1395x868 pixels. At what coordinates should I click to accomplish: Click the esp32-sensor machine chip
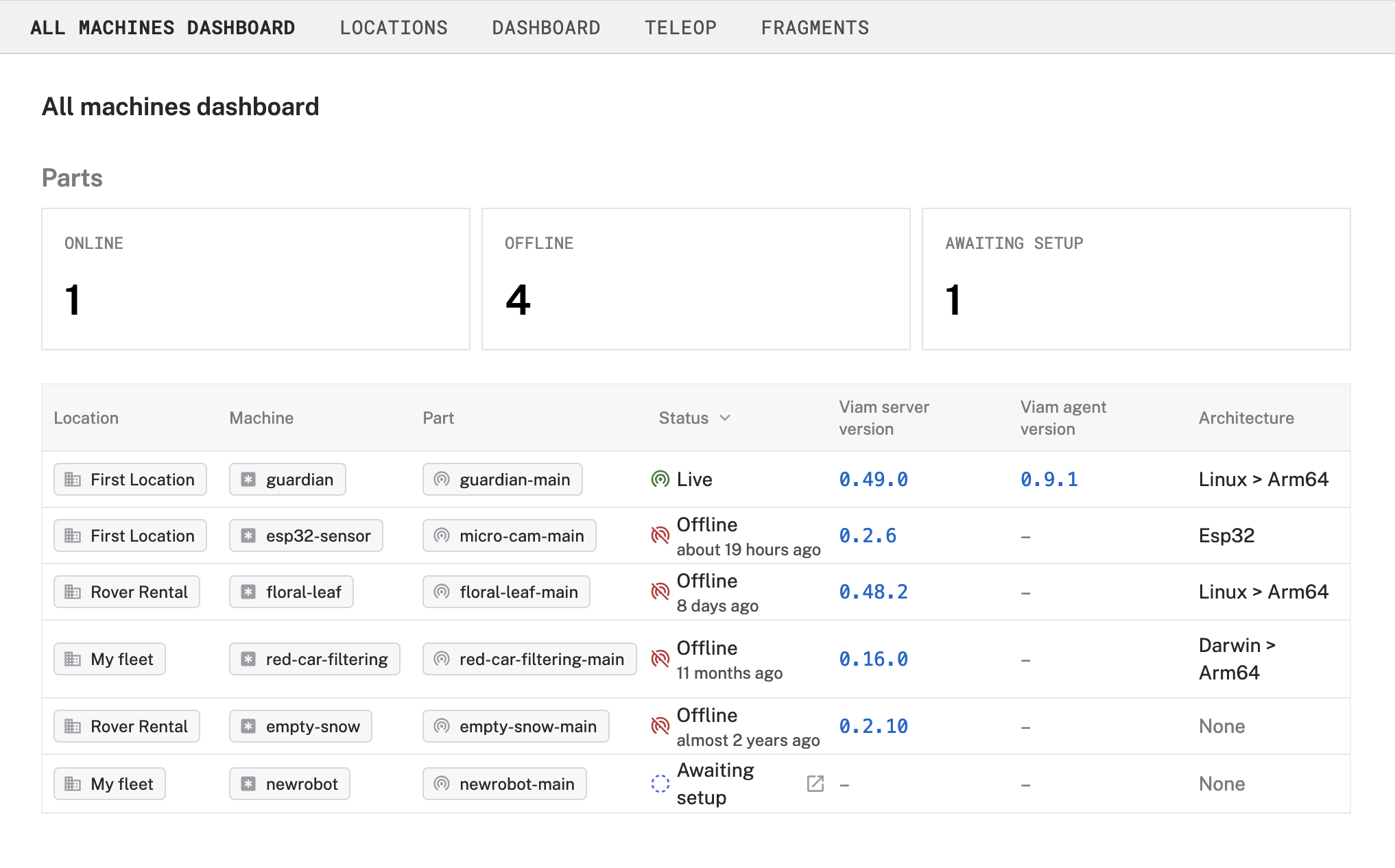[306, 535]
